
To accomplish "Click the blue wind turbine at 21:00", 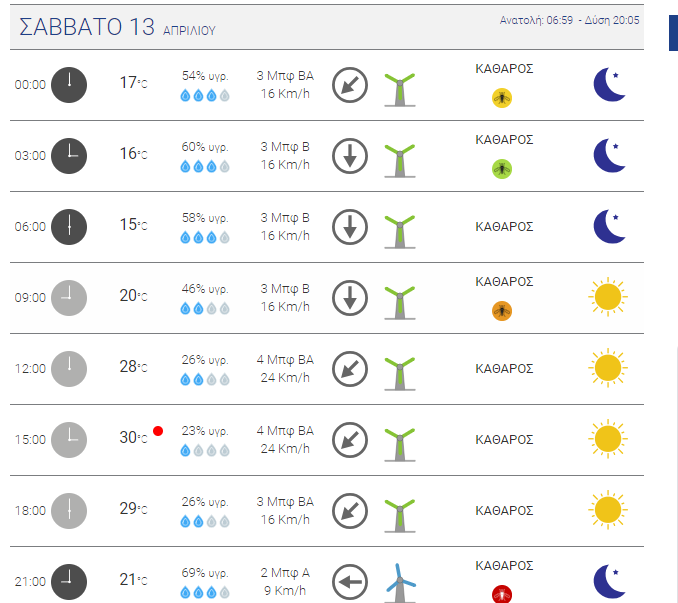I will tap(400, 583).
